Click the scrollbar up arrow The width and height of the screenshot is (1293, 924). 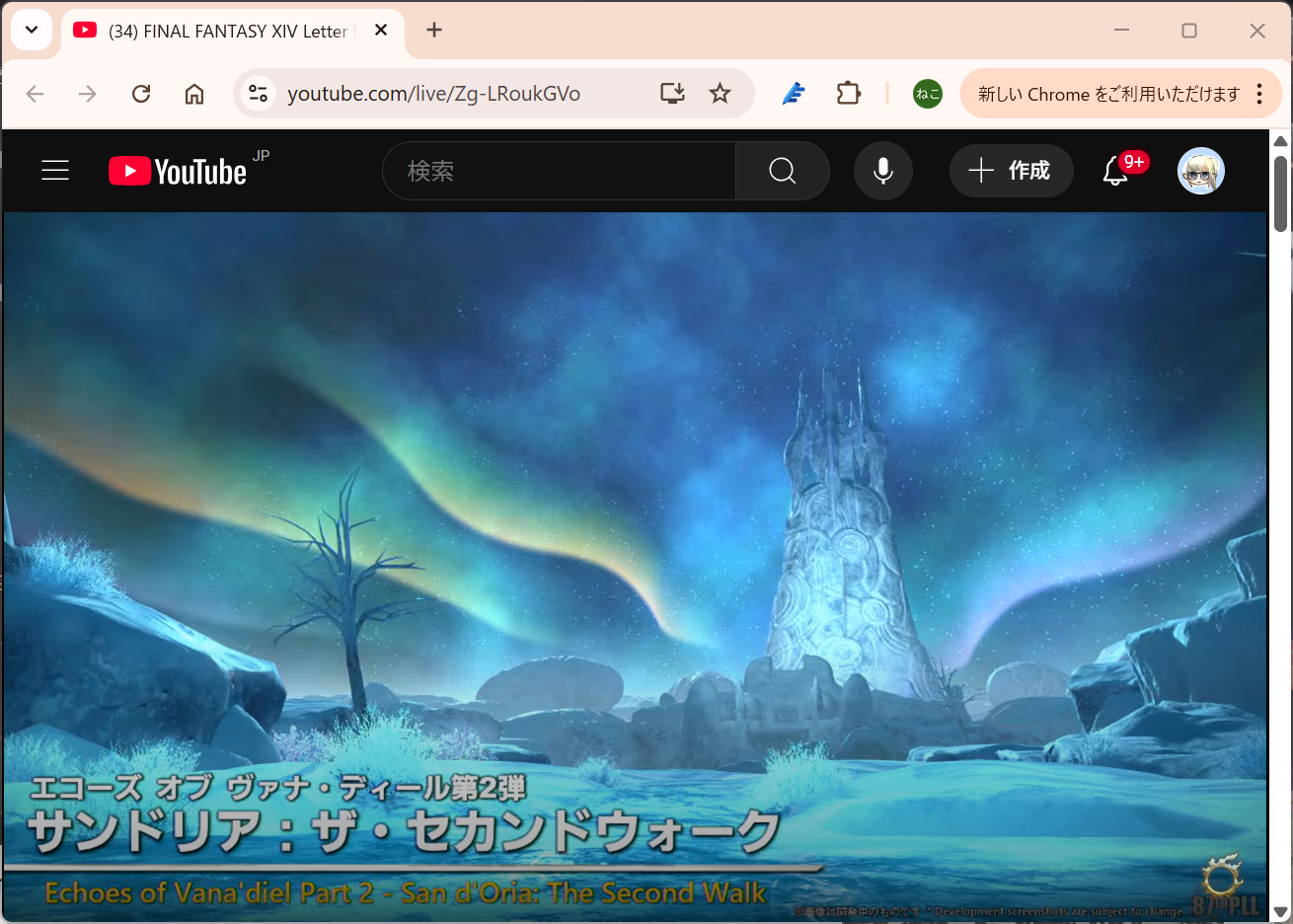coord(1281,140)
